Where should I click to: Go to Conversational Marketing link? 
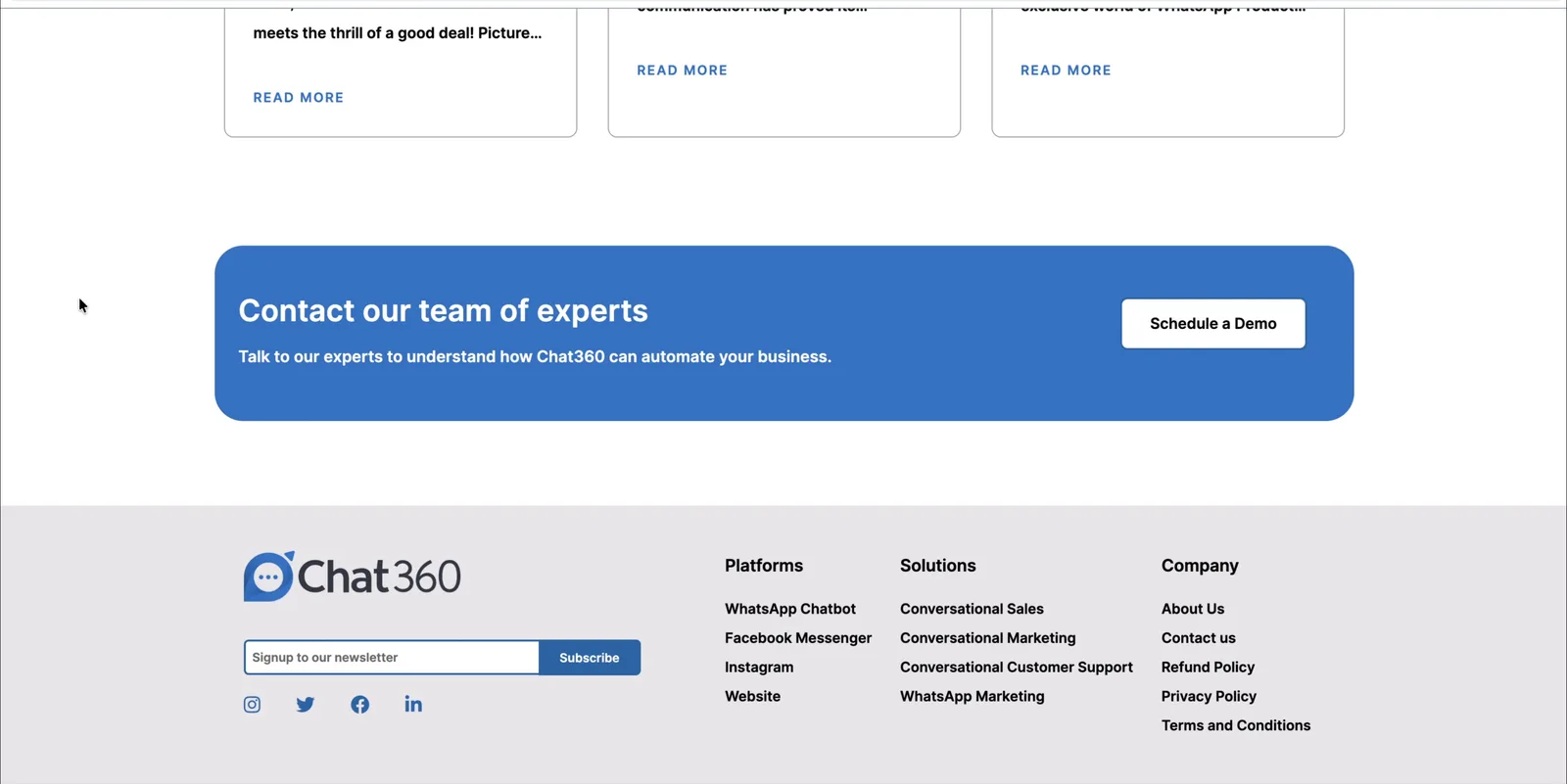click(x=988, y=638)
